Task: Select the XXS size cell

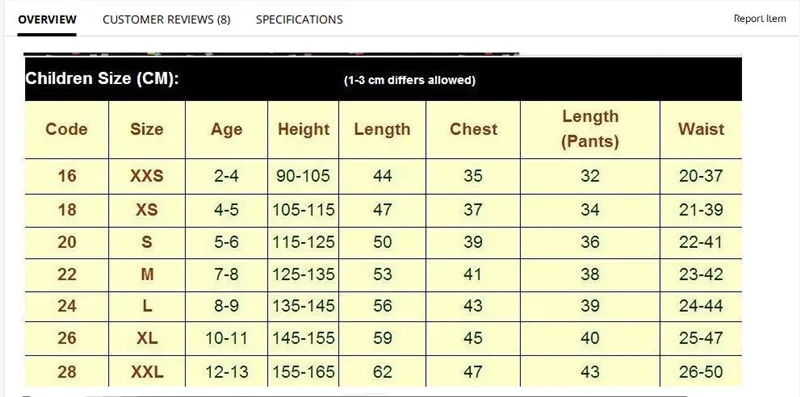Action: pyautogui.click(x=146, y=176)
